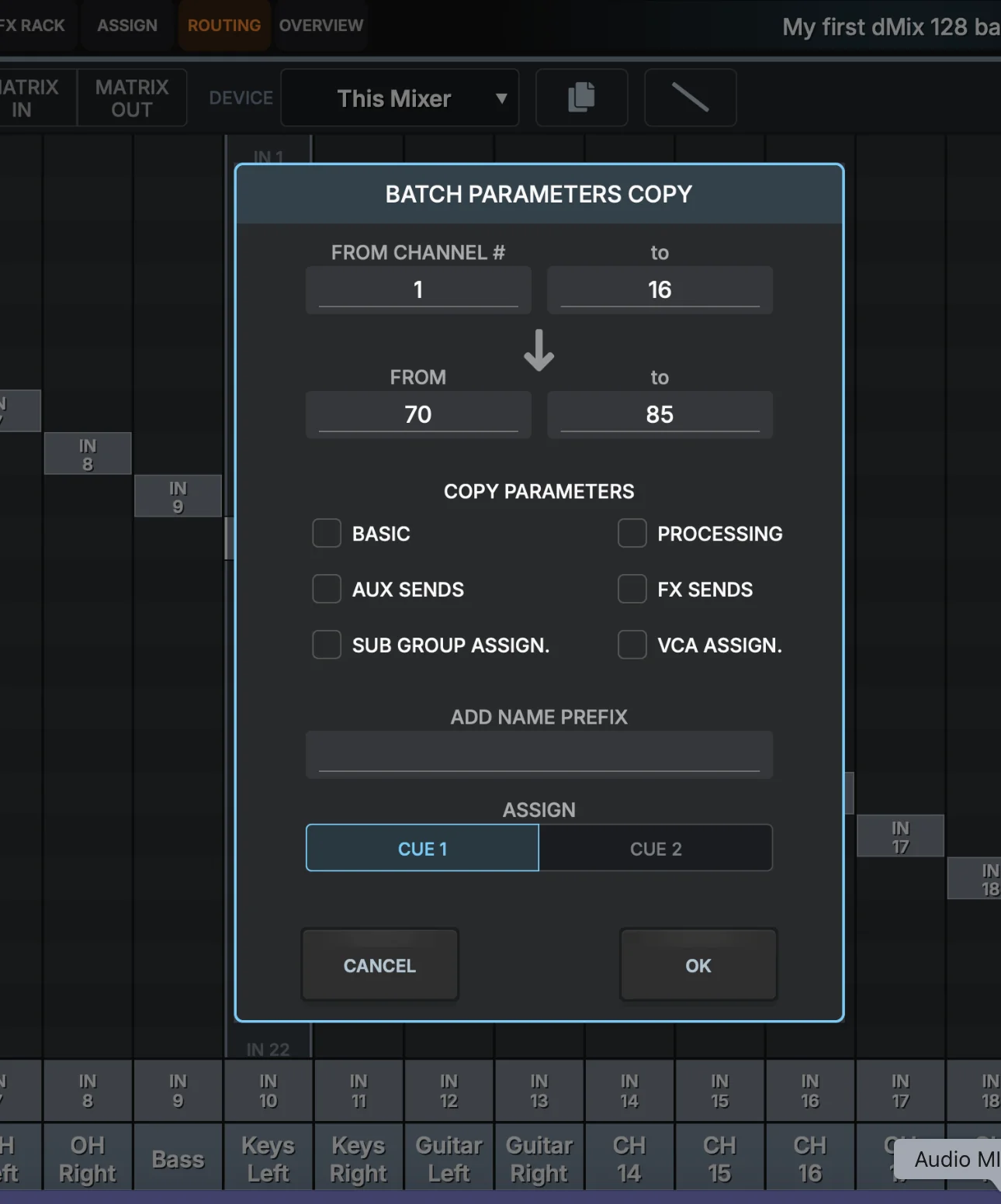Click the ADD NAME PREFIX input field
The image size is (1001, 1204).
tap(539, 755)
